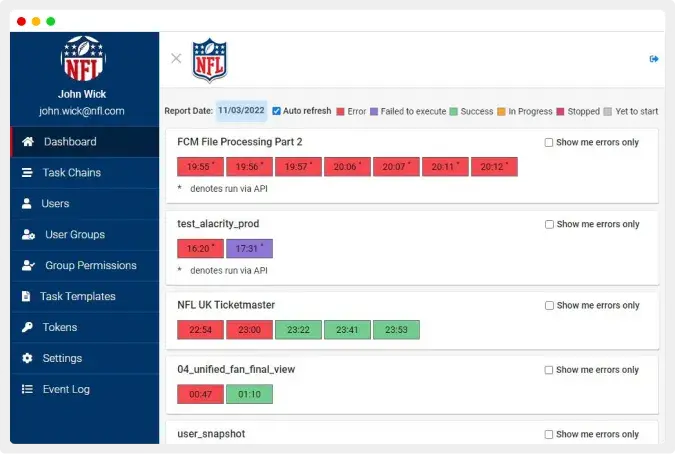The image size is (675, 454).
Task: Check errors only for FCM File Processing Part 2
Action: 549,142
